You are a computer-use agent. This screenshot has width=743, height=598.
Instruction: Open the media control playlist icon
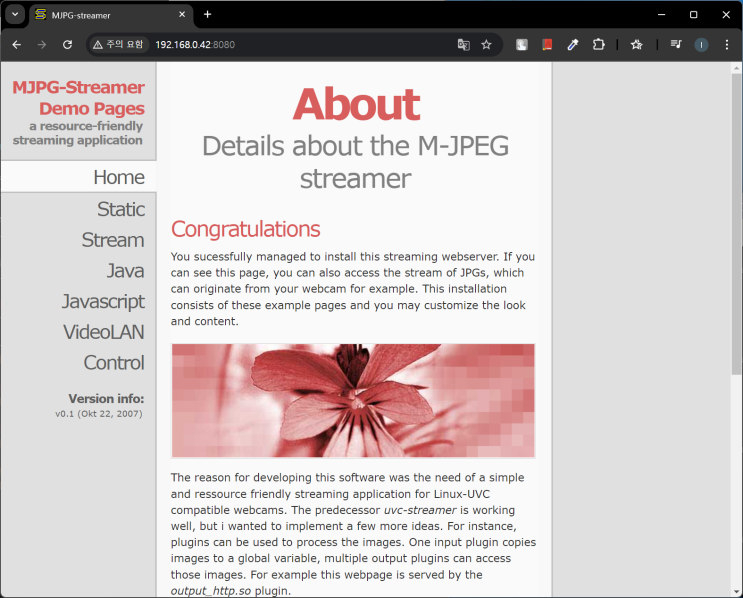(x=676, y=45)
